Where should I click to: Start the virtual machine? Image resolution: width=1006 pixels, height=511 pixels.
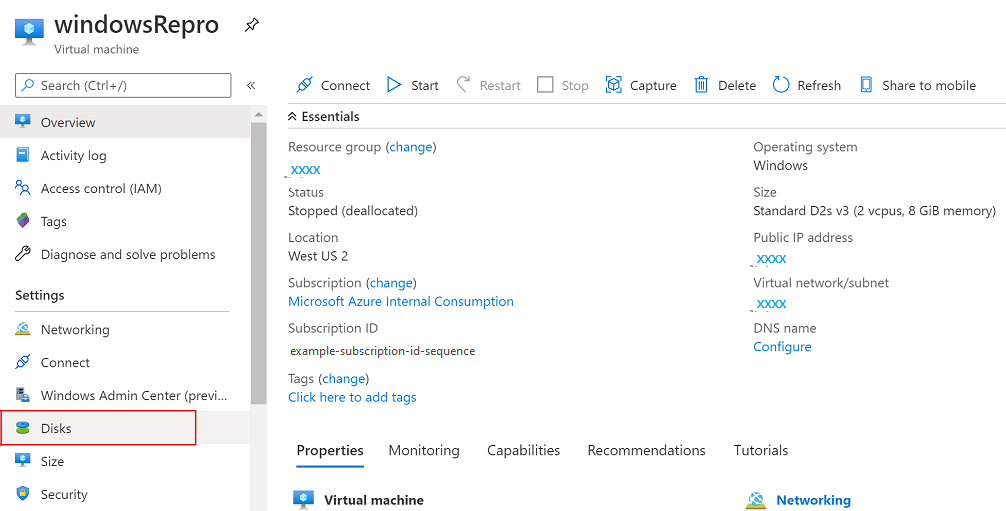click(395, 85)
